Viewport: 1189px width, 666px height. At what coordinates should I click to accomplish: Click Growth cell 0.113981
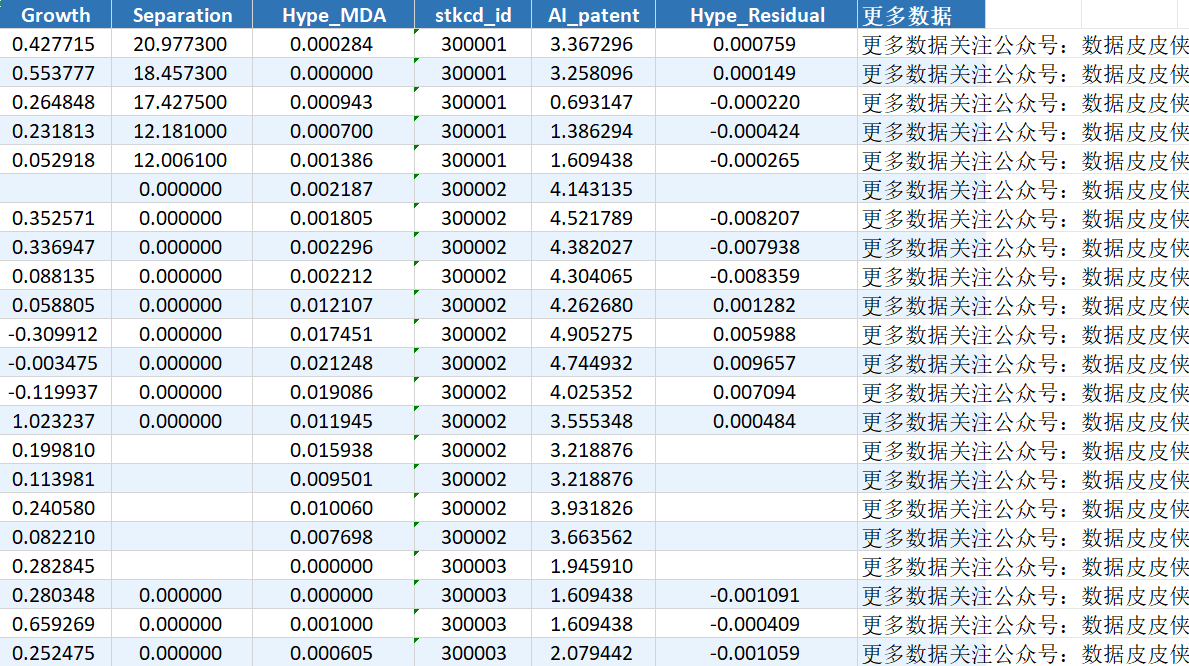tap(55, 479)
